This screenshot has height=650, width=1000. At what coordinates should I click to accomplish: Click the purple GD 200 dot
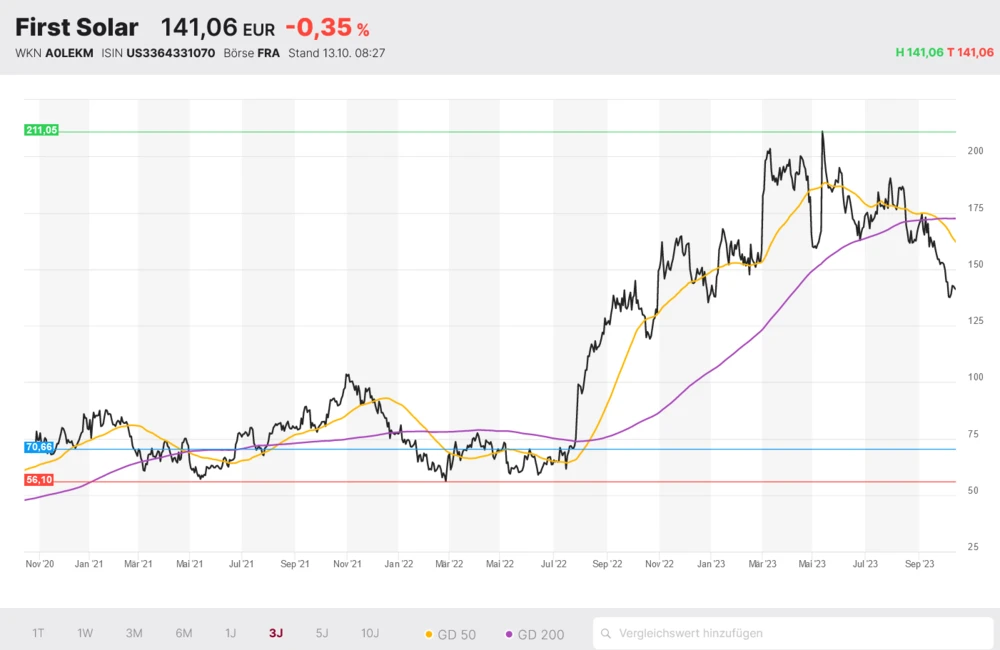[510, 634]
